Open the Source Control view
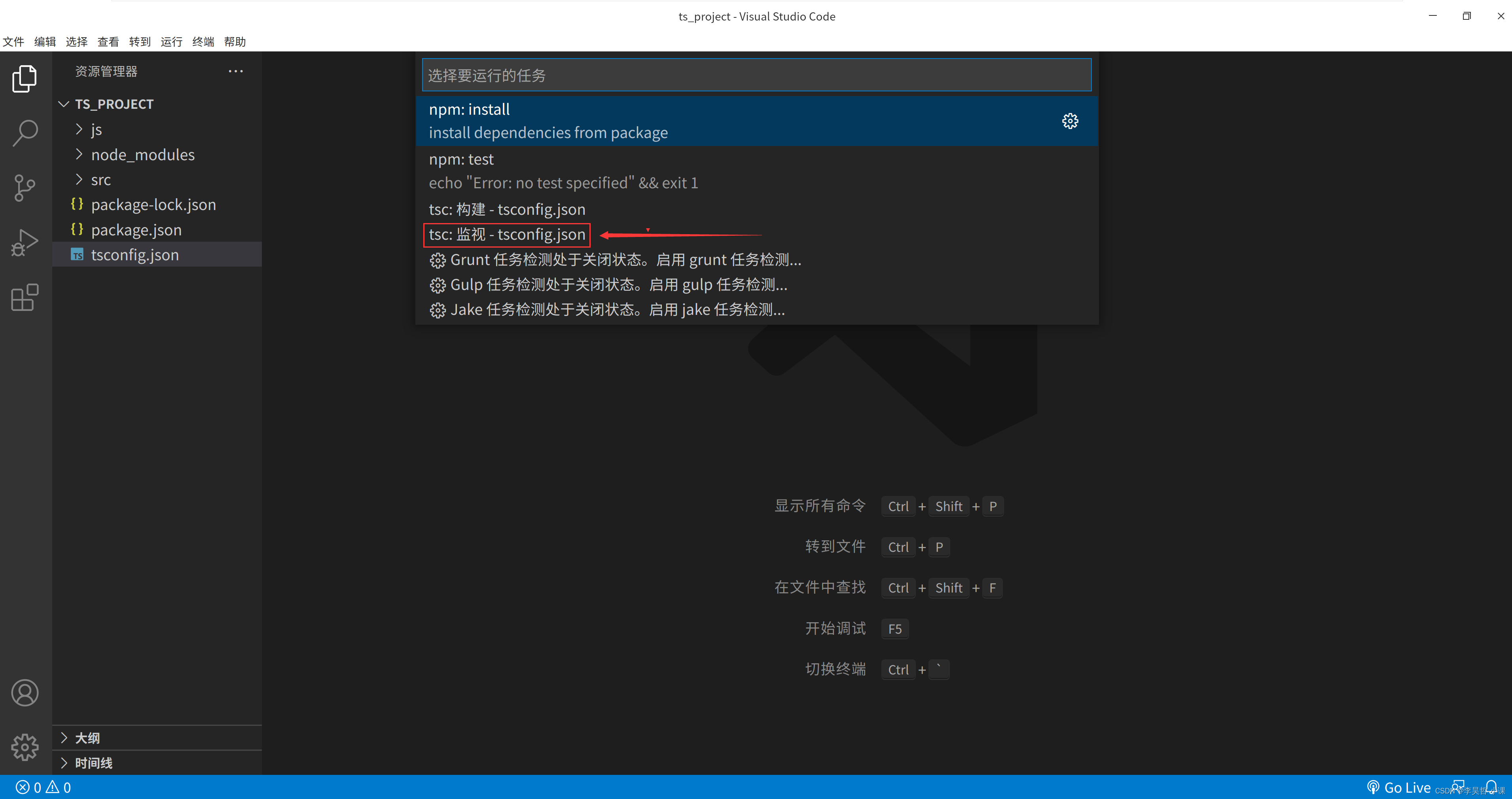Image resolution: width=1512 pixels, height=799 pixels. (25, 188)
